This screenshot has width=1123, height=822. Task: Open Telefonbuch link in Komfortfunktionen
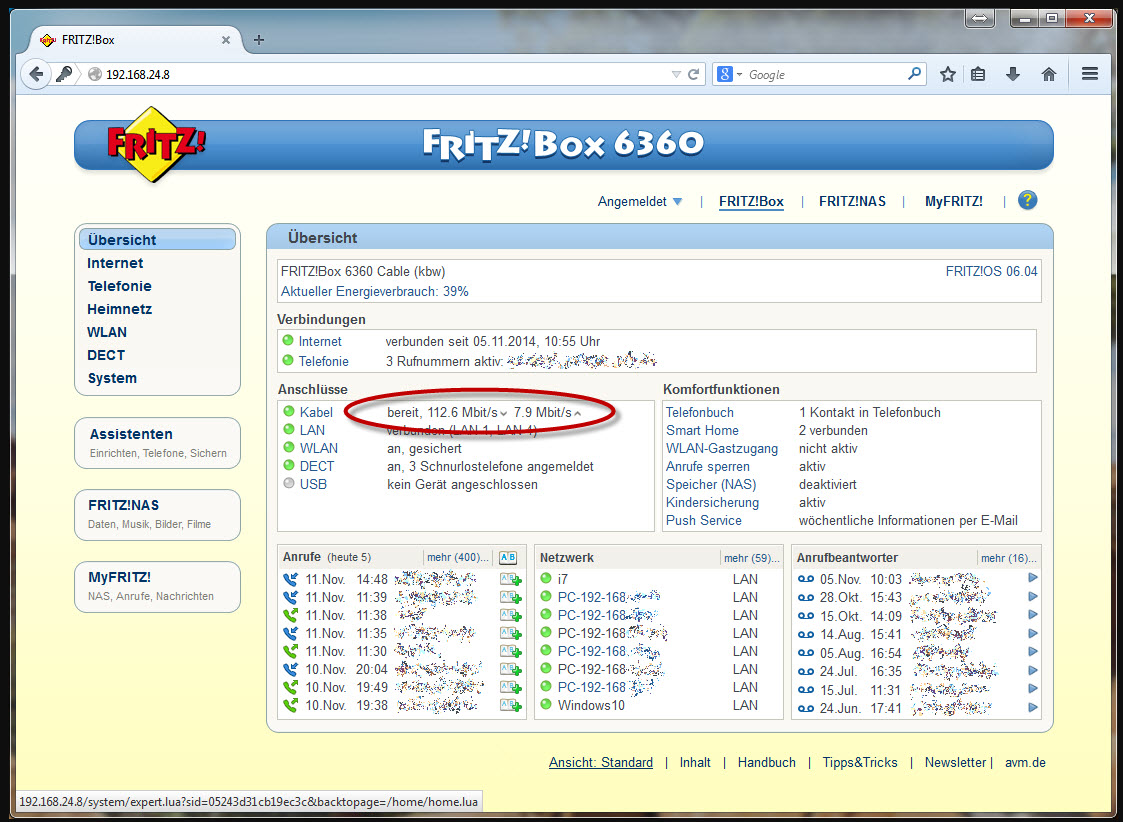point(700,412)
